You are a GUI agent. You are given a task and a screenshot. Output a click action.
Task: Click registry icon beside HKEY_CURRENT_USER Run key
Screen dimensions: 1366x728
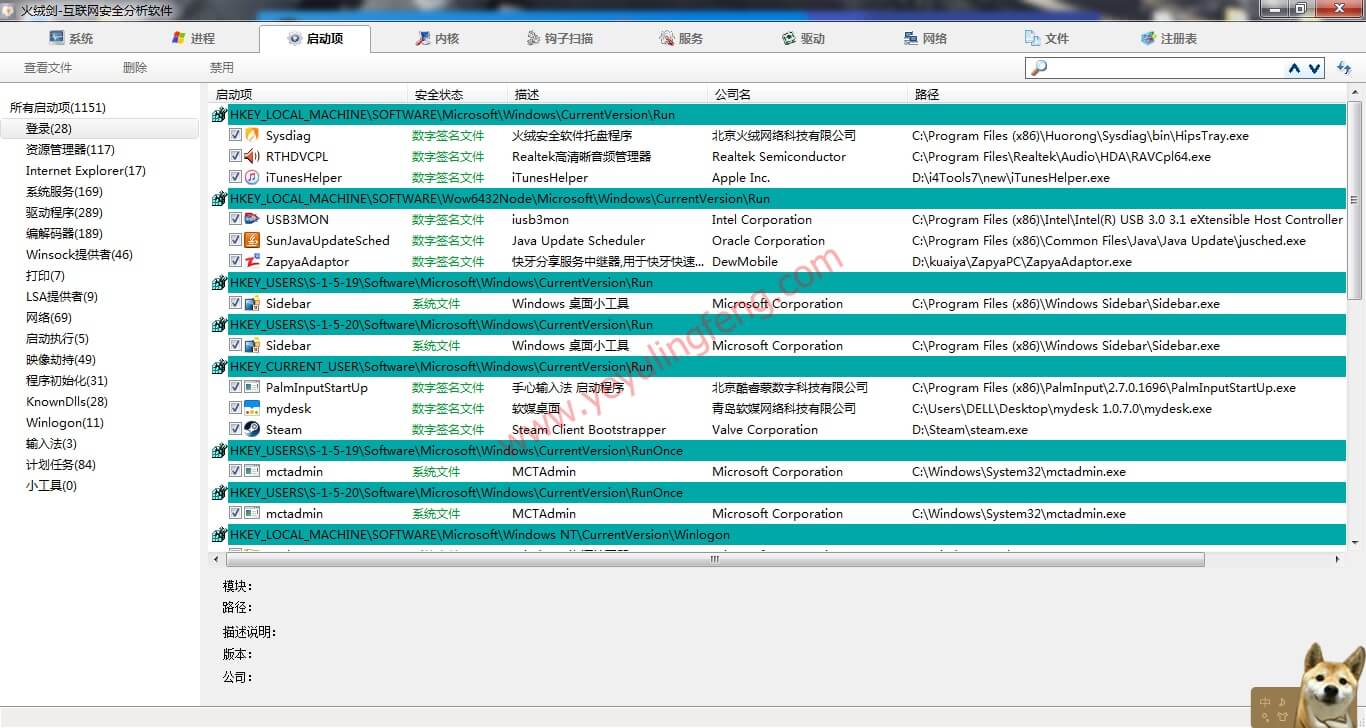(220, 367)
